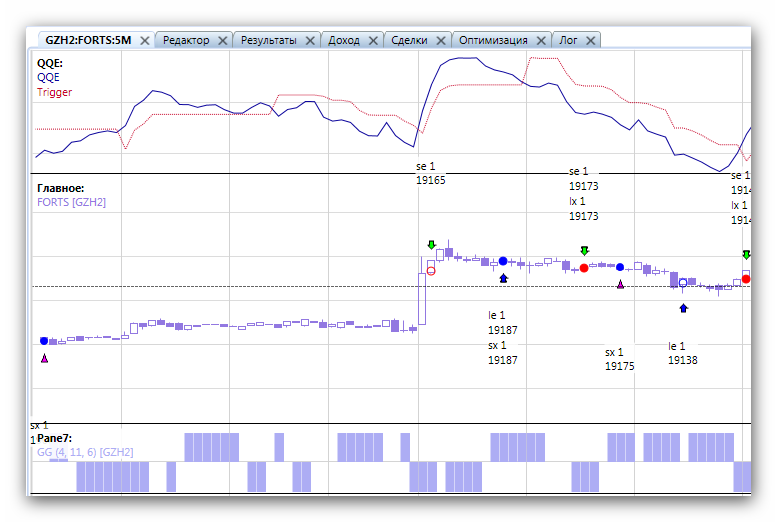Click blue up arrow above le 1 19187
777x522 pixels.
[503, 278]
